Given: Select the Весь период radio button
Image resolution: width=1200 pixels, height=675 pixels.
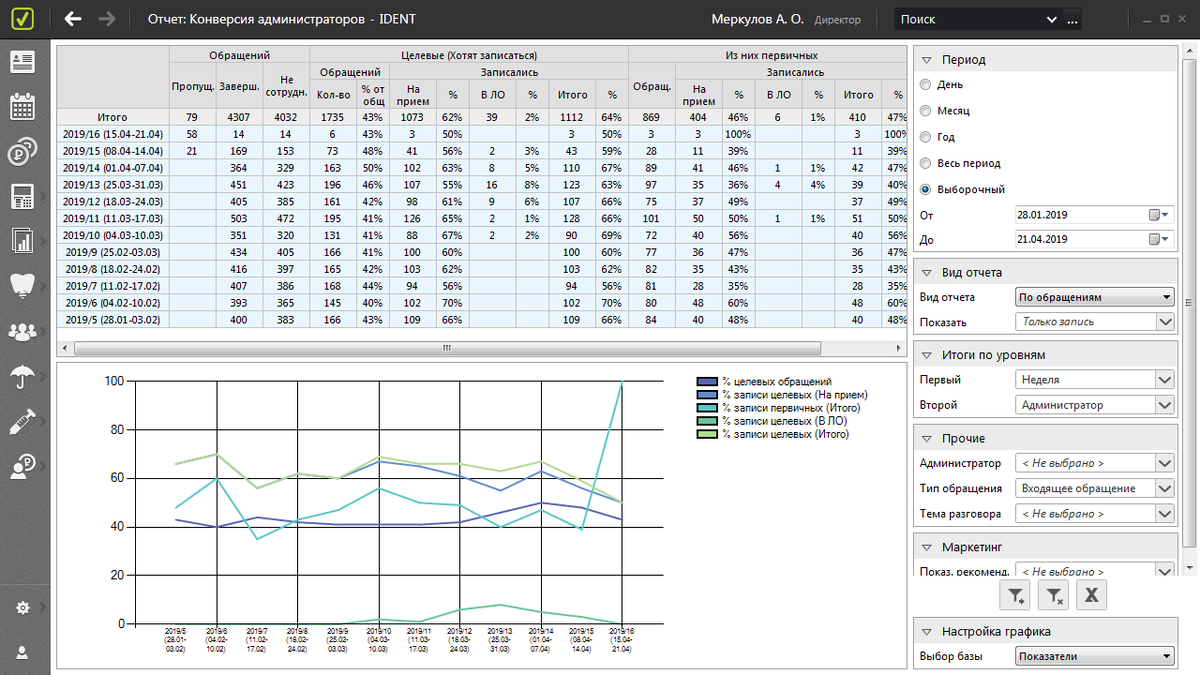Looking at the screenshot, I should (x=925, y=163).
